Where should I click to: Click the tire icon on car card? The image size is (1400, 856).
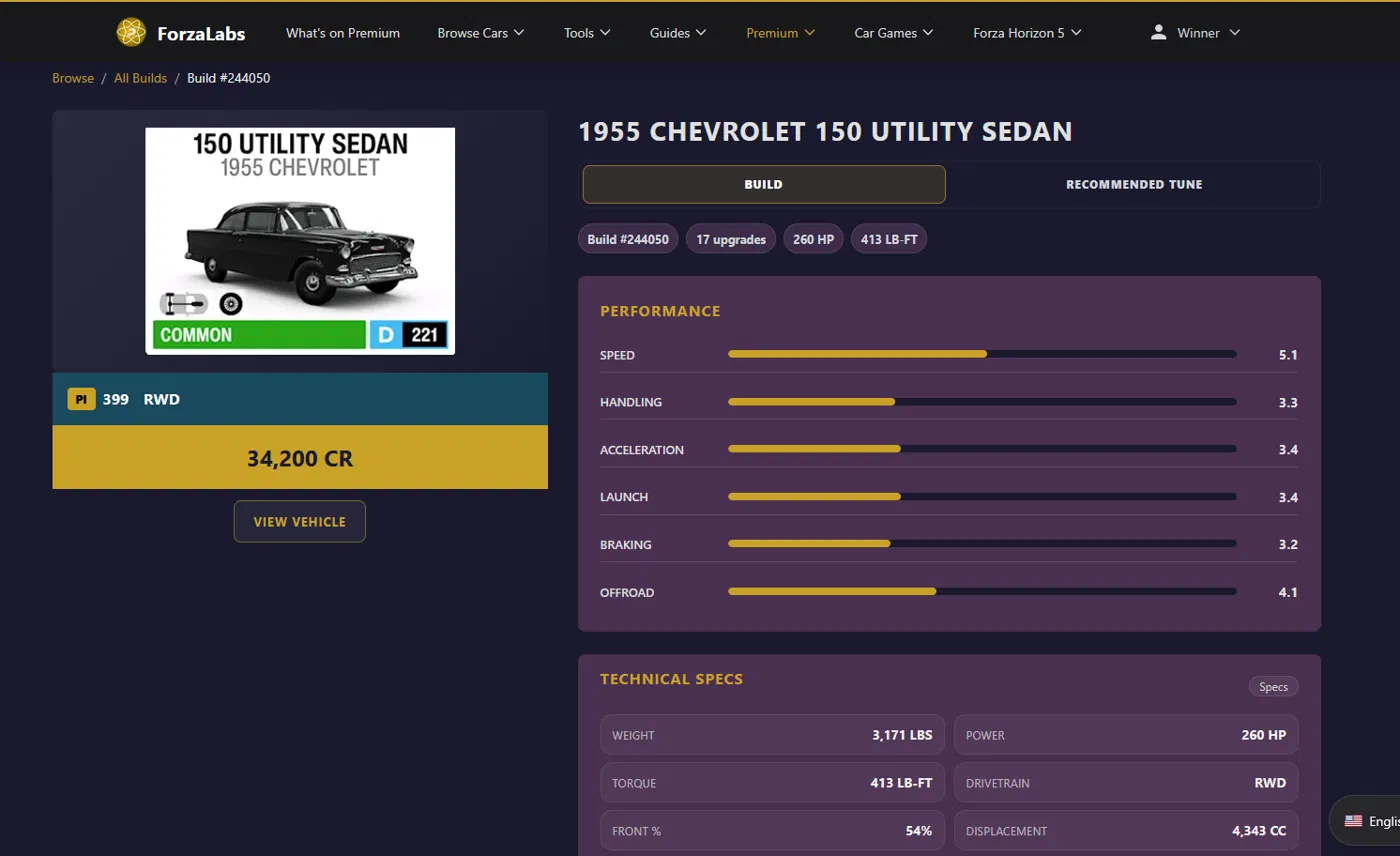pos(231,303)
